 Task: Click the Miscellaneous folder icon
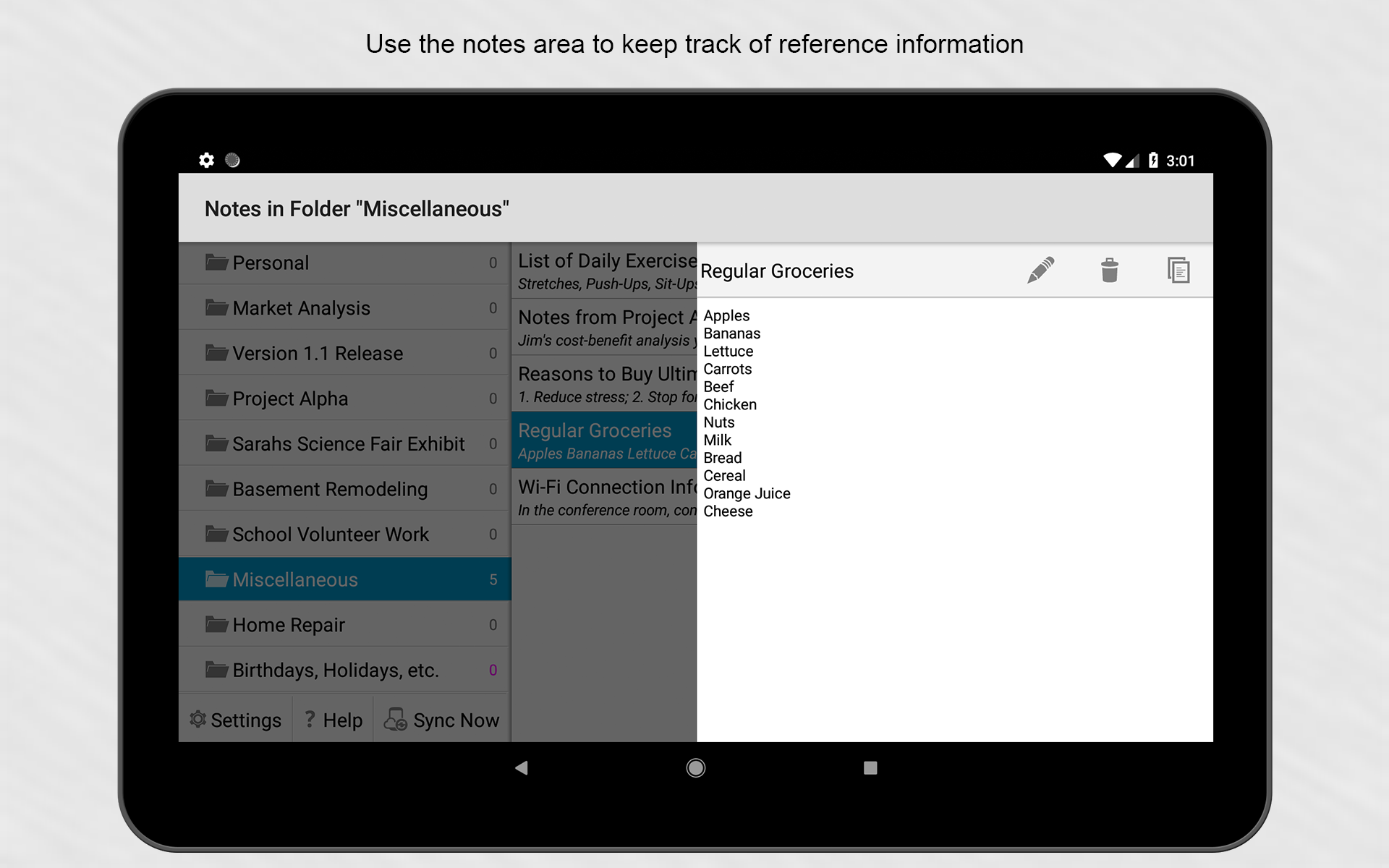216,579
